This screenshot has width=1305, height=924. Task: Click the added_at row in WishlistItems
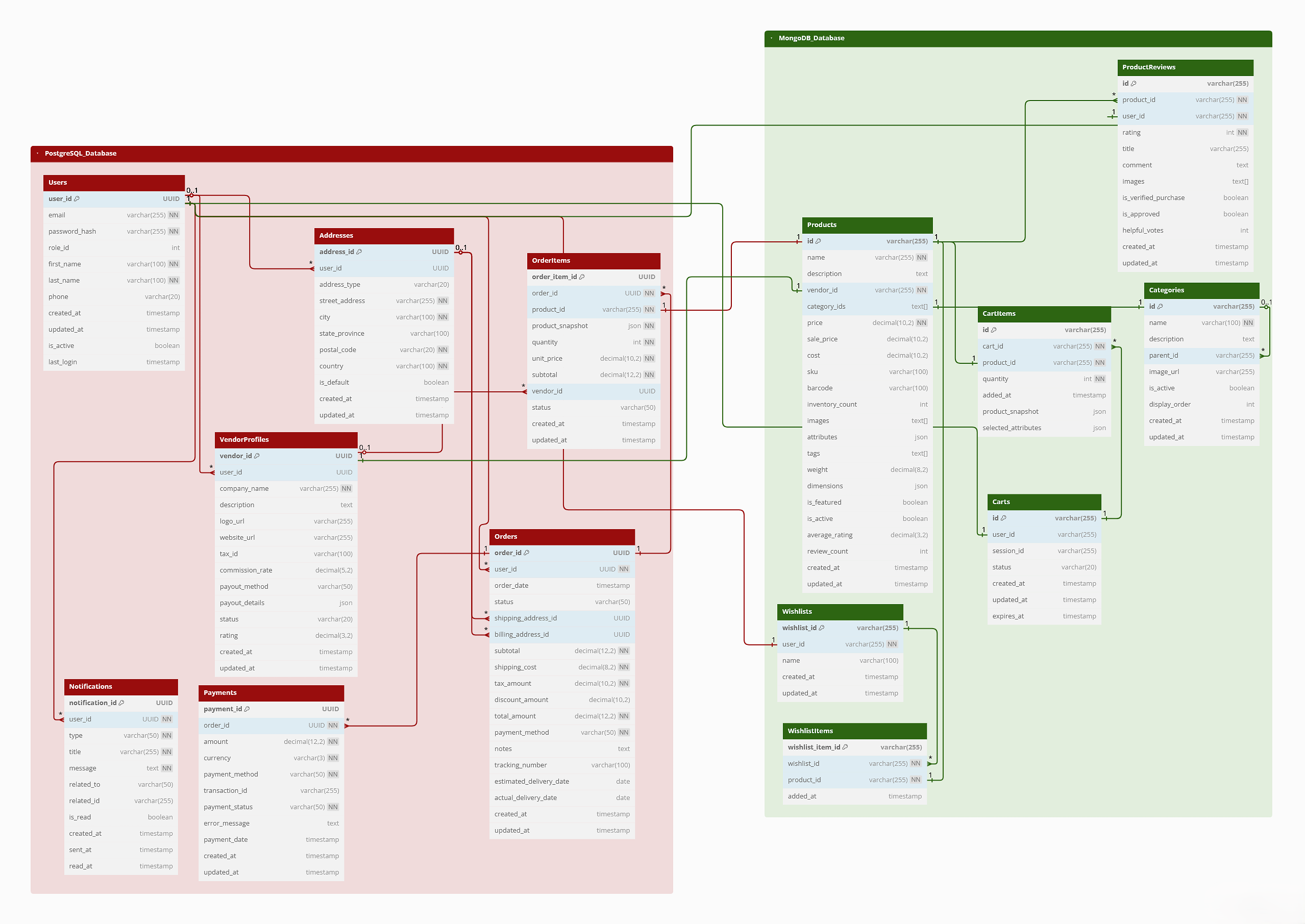pos(855,796)
